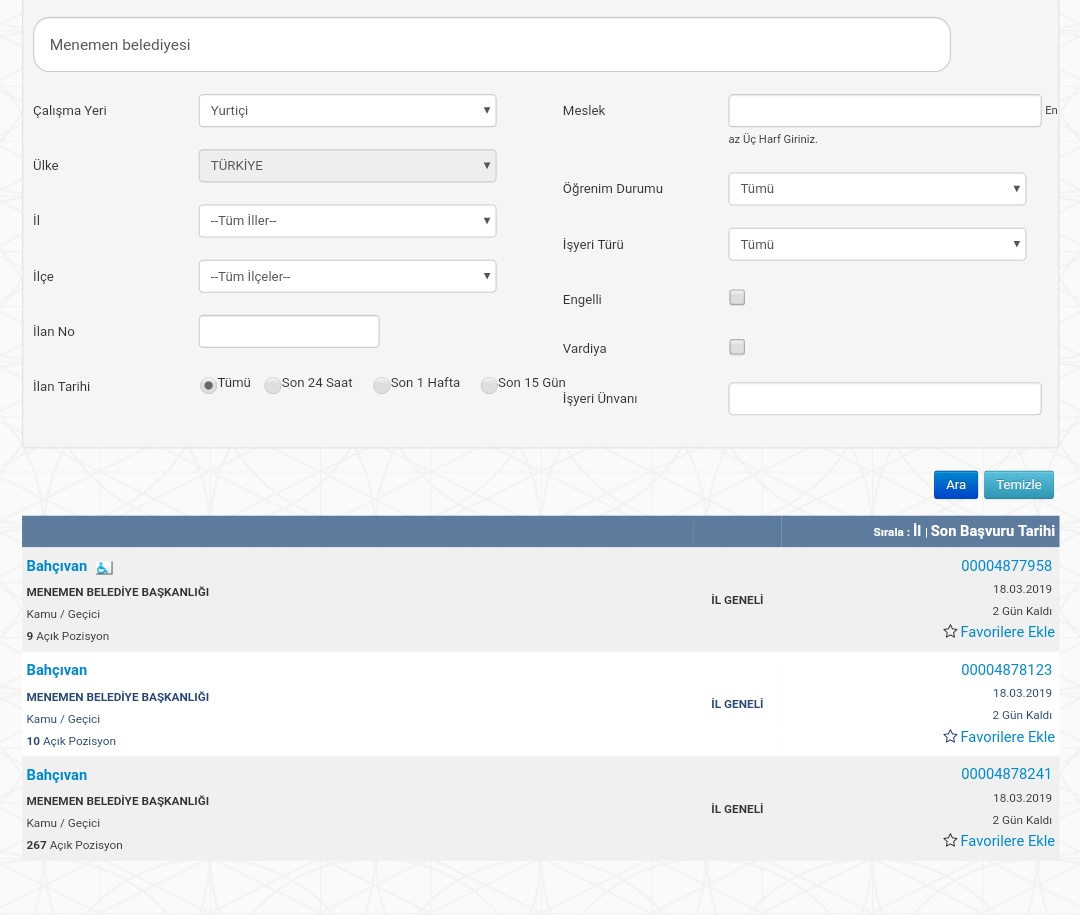Viewport: 1080px width, 915px height.
Task: Click the 267 Açık Pozisyon text
Action: pyautogui.click(x=74, y=845)
